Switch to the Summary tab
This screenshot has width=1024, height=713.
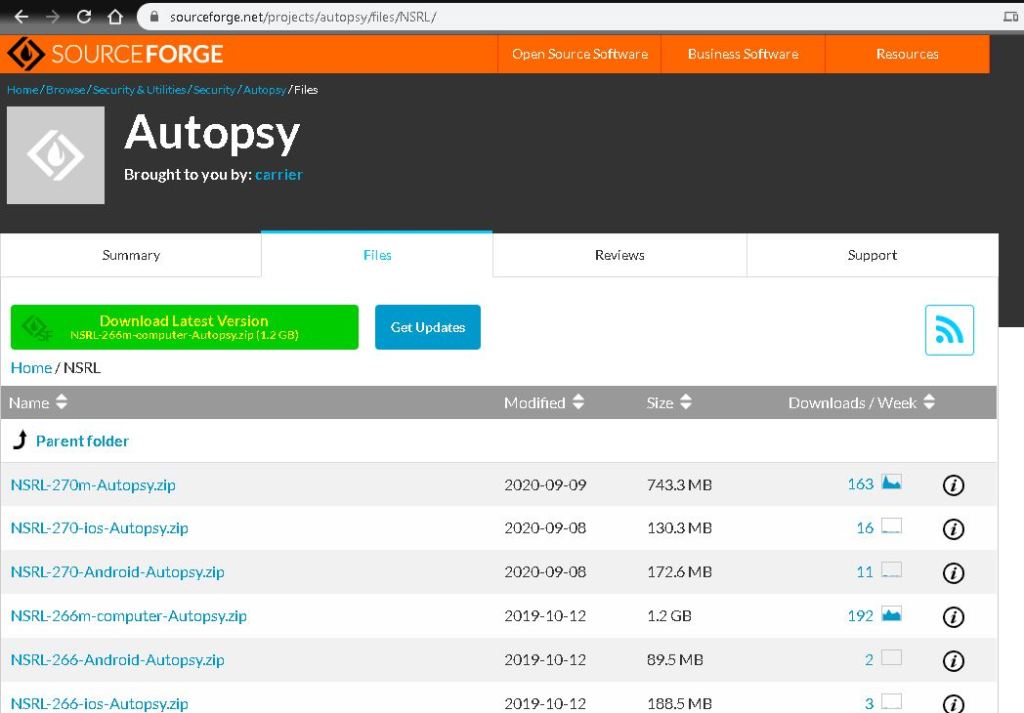click(131, 255)
